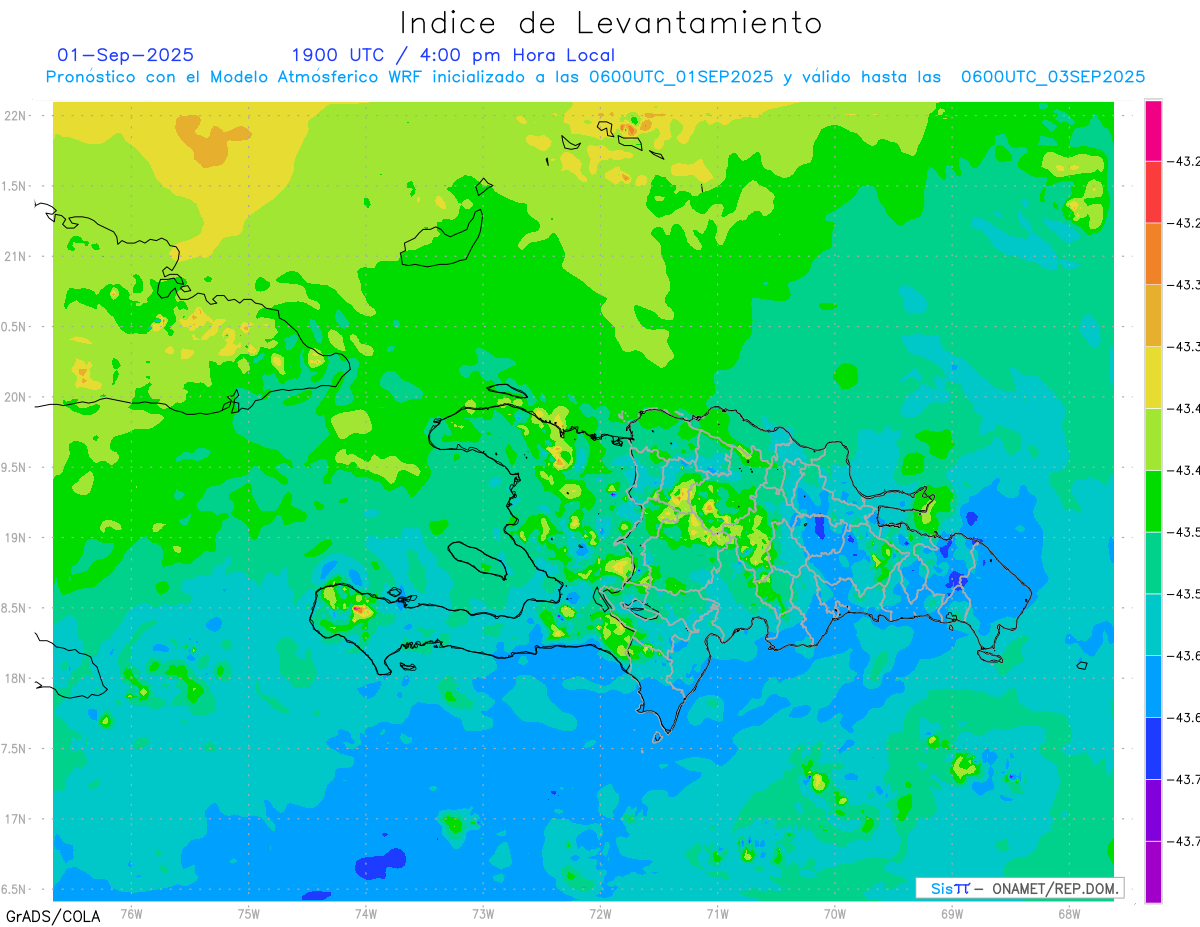
Task: Click the 76W longitude label
Action: [131, 913]
